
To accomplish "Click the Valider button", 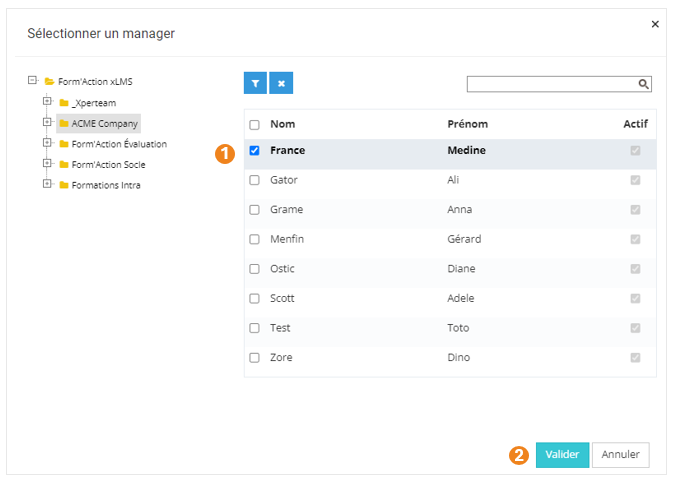I will (x=562, y=454).
